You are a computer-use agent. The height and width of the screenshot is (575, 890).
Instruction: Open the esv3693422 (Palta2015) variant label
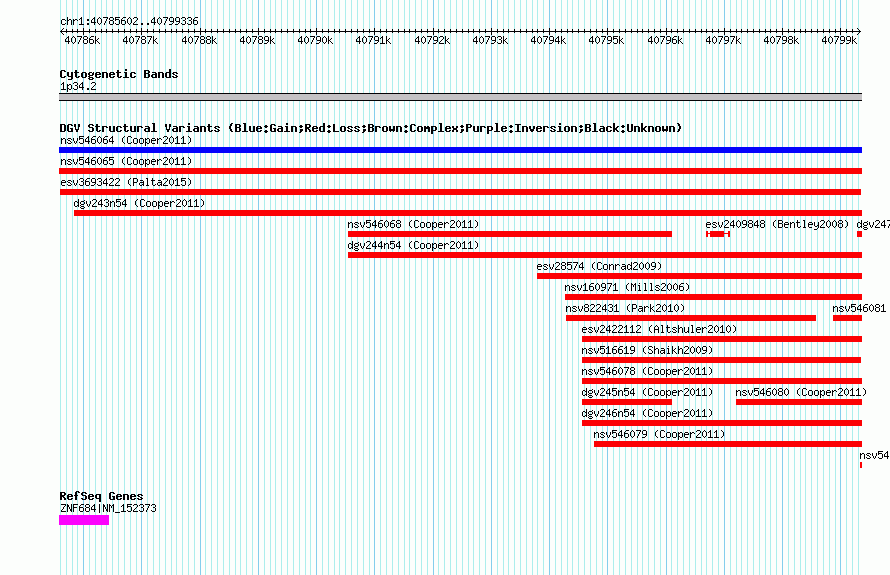pyautogui.click(x=126, y=182)
